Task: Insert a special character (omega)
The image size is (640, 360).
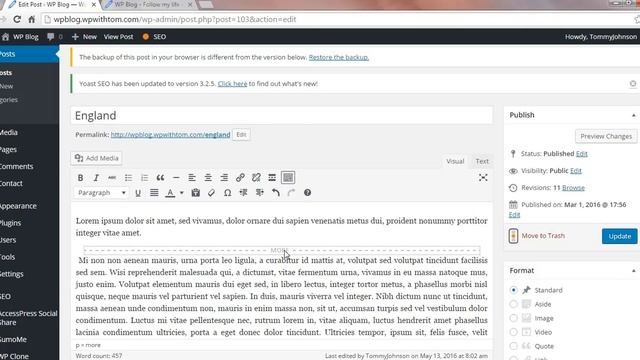Action: tap(227, 193)
